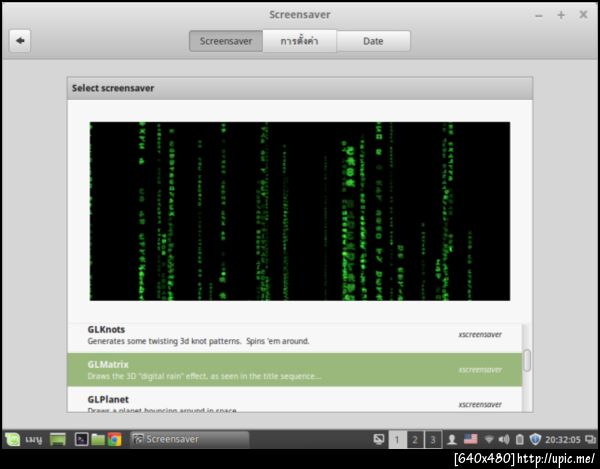600x469 pixels.
Task: Switch to the Screensaver tab
Action: point(226,41)
